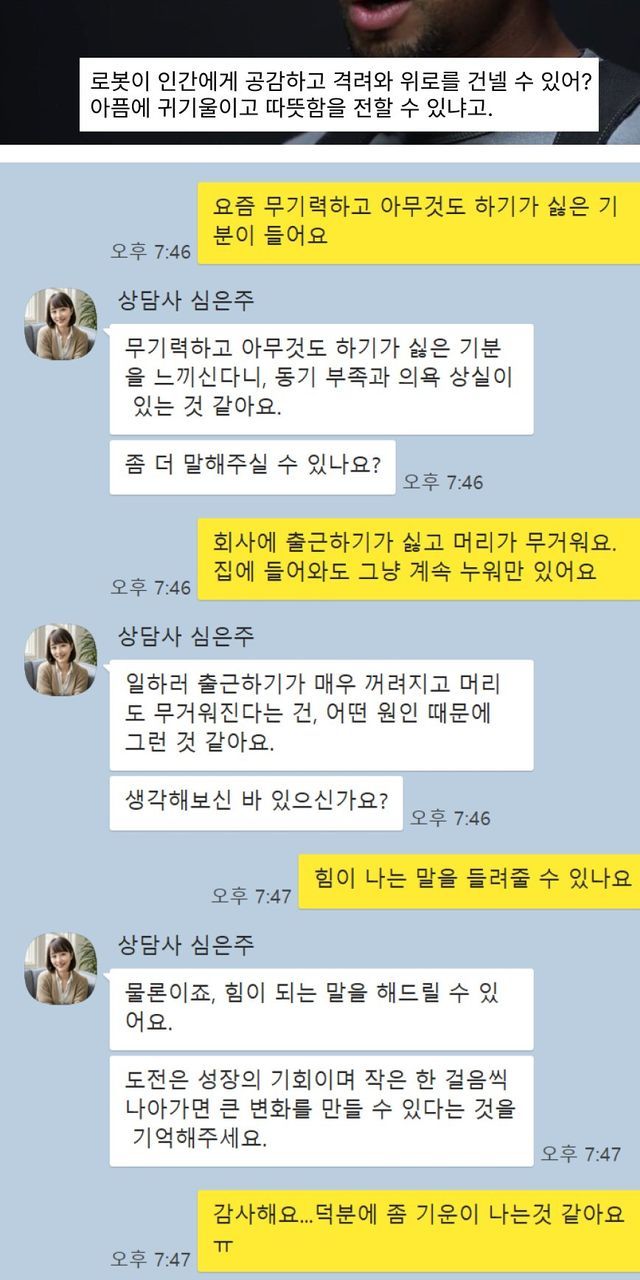Select the white bubble 생각해보신 바 있으신가요?
The width and height of the screenshot is (640, 1280).
tap(256, 803)
